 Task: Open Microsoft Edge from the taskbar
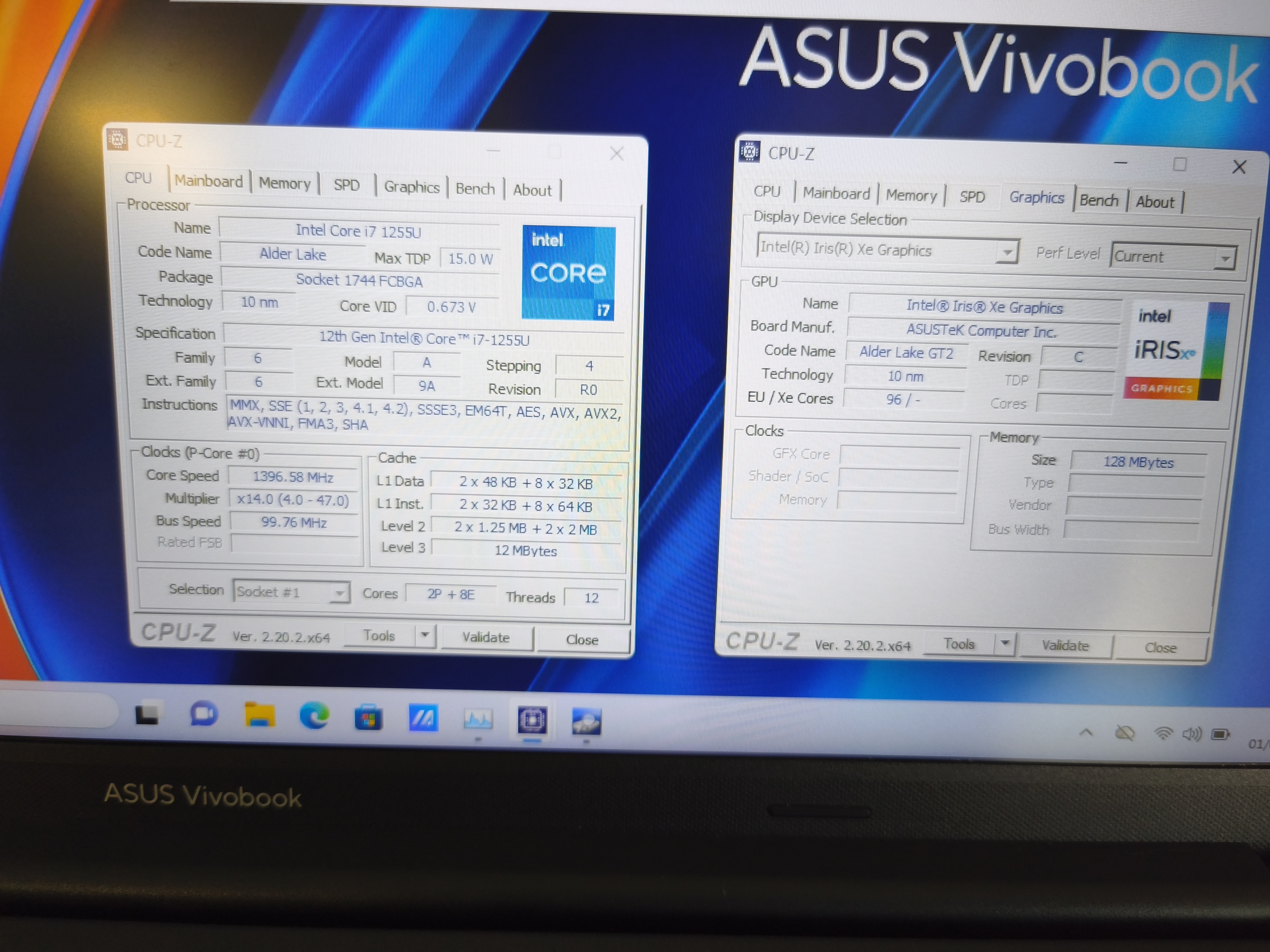coord(315,716)
